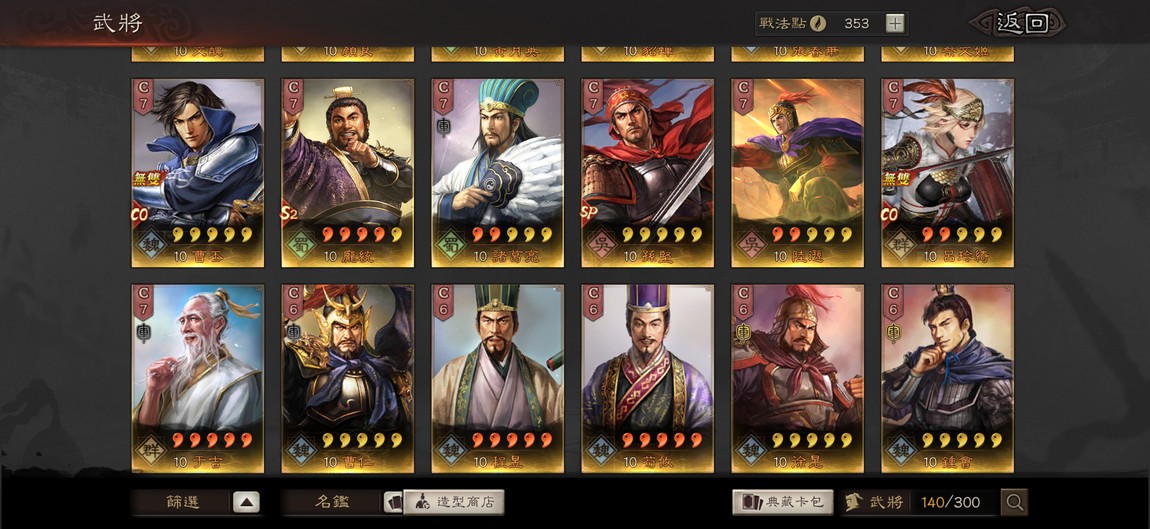Viewport: 1150px width, 529px height.
Task: Click the 群 faction badge on 于吉 card
Action: 153,449
